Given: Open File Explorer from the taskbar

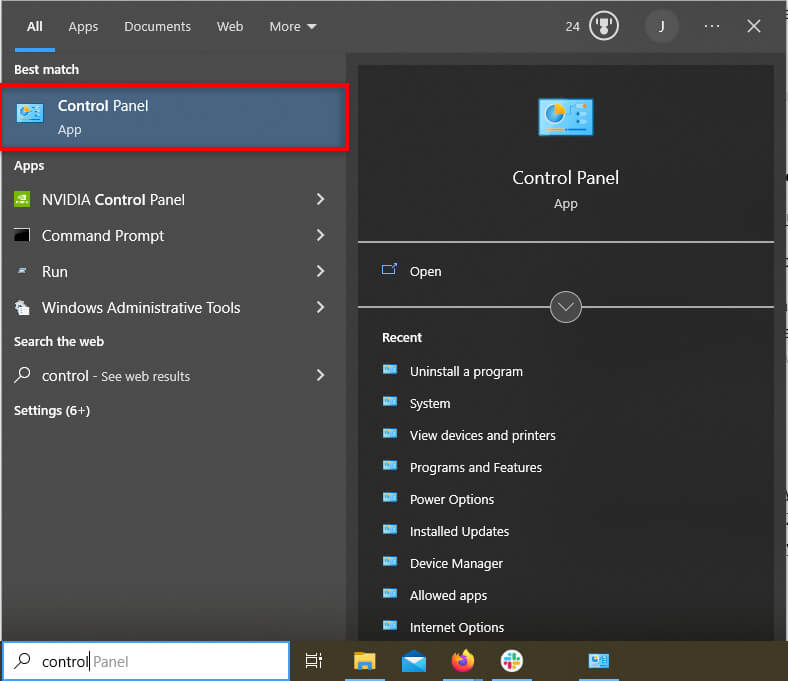Looking at the screenshot, I should coord(364,661).
